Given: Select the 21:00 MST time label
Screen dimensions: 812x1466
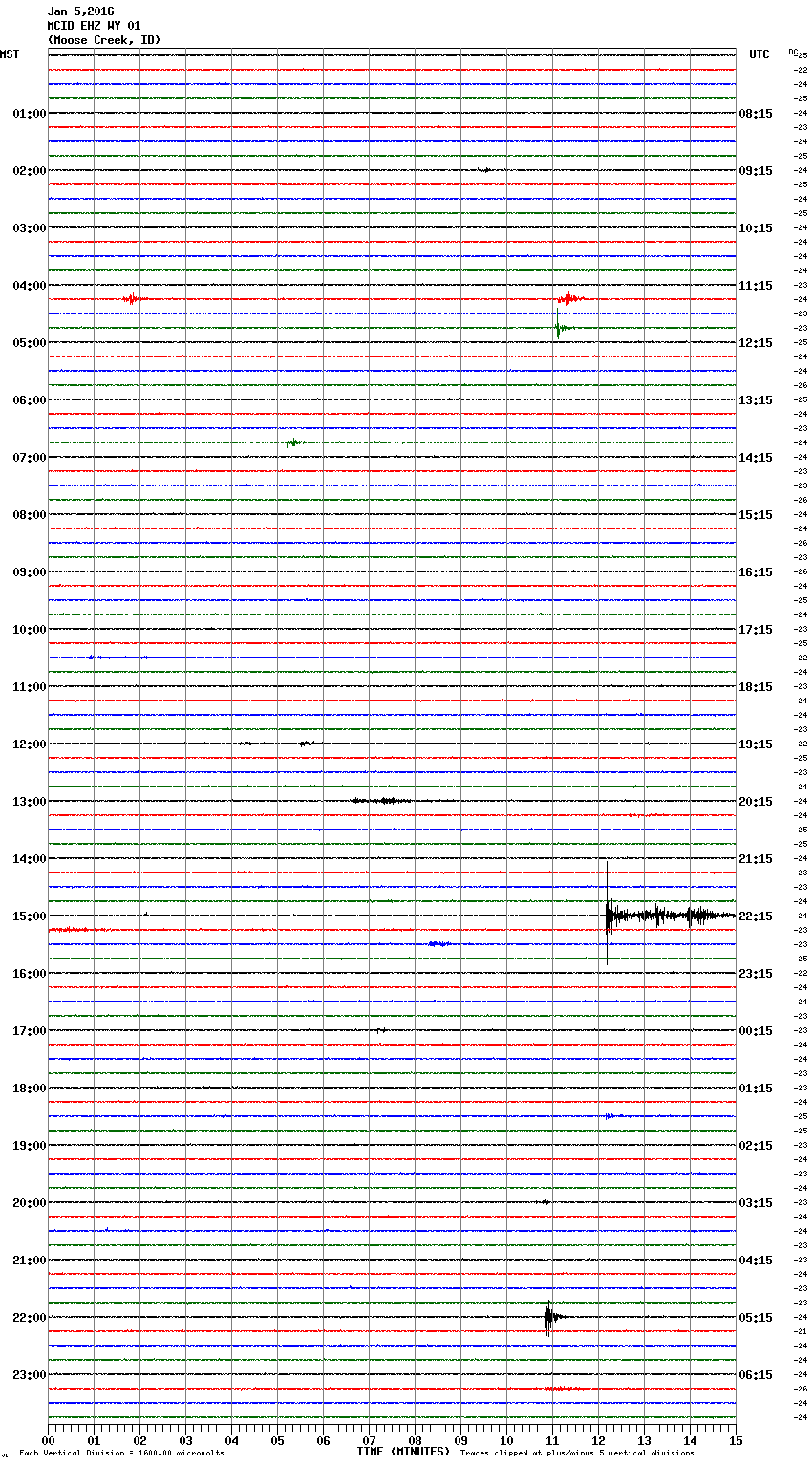Looking at the screenshot, I should (30, 1261).
